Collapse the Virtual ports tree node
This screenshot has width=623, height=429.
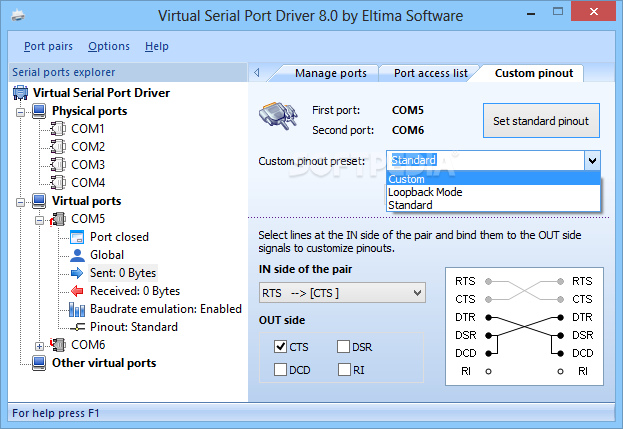(20, 203)
